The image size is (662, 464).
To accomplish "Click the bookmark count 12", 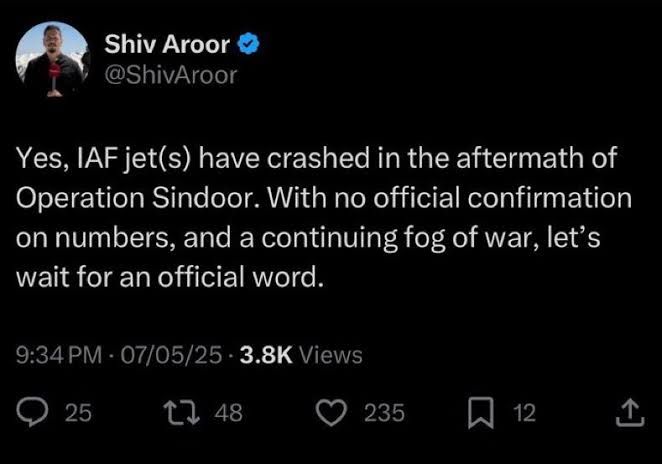I will coord(524,413).
